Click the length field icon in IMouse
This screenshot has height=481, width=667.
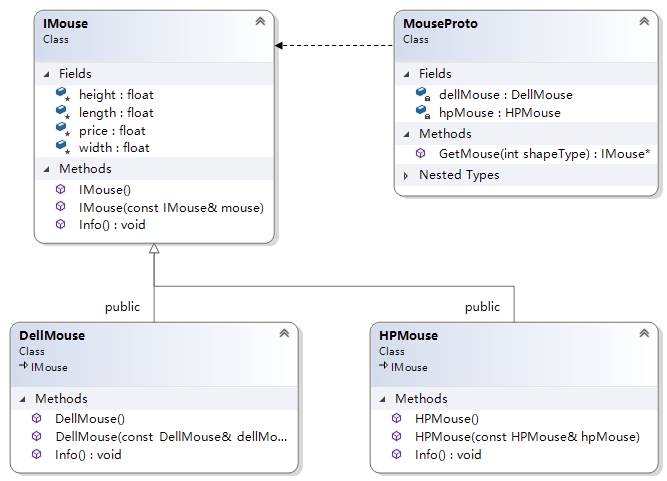point(63,112)
